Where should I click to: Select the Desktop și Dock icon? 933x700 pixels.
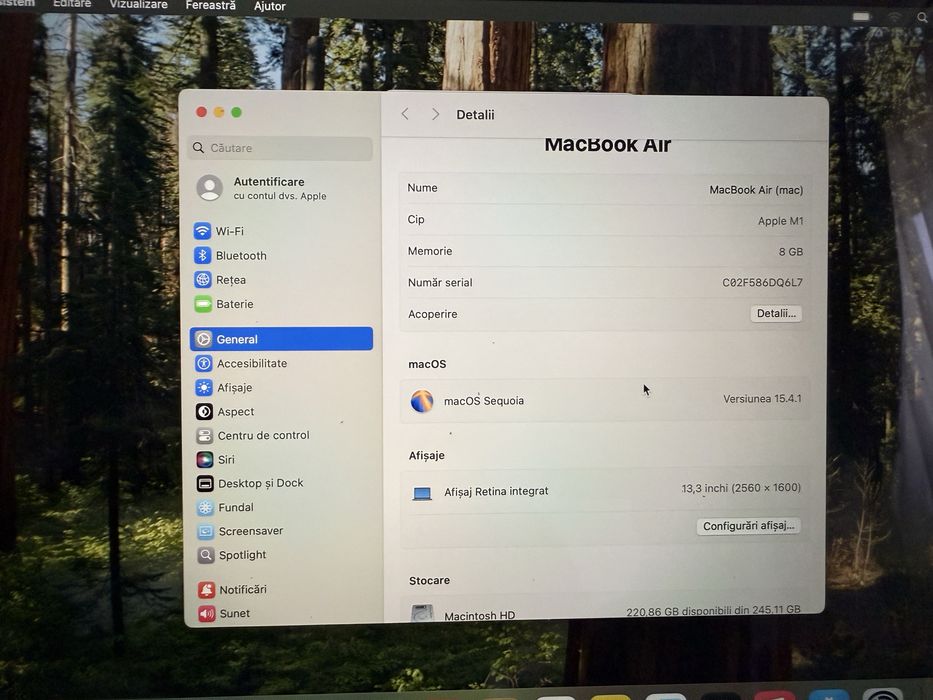[x=205, y=483]
